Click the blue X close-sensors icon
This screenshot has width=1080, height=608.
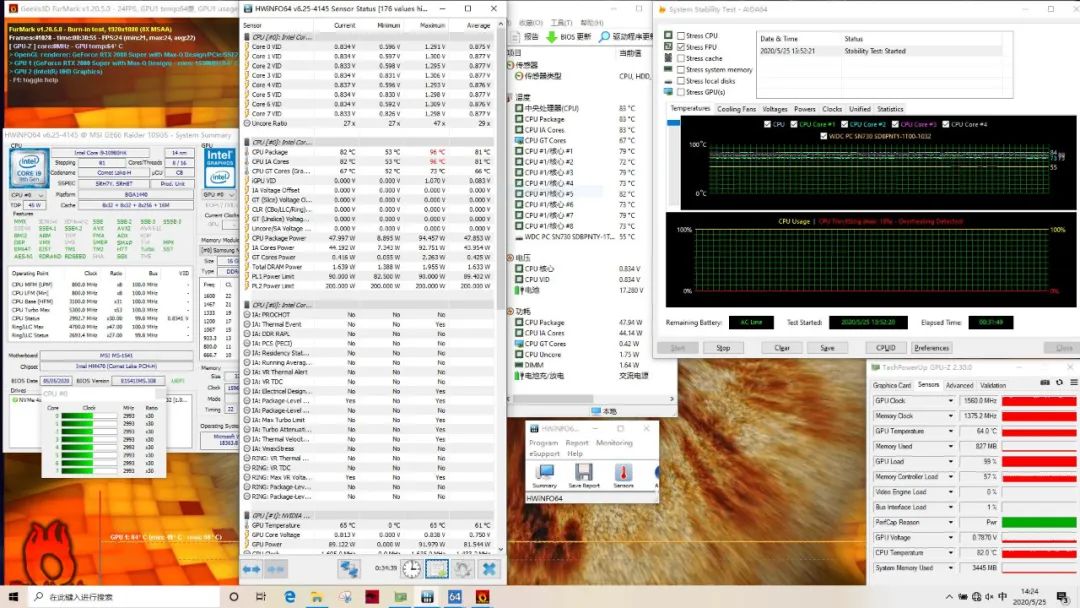pos(489,568)
